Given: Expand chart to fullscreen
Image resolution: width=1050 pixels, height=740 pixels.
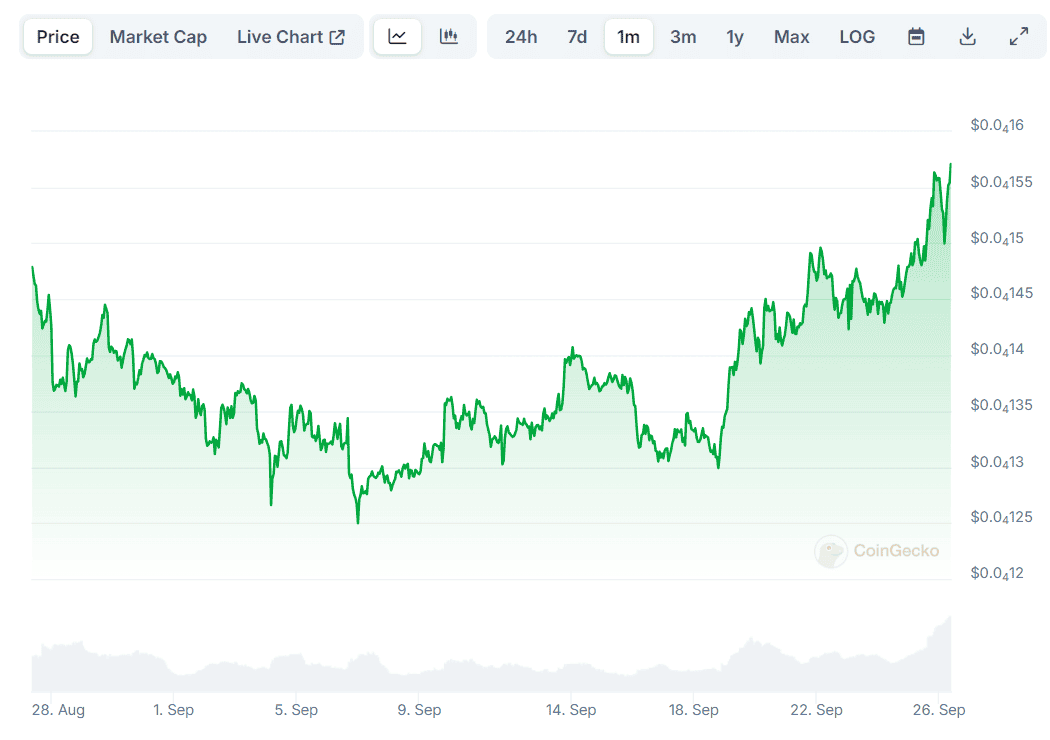Looking at the screenshot, I should (x=1019, y=37).
